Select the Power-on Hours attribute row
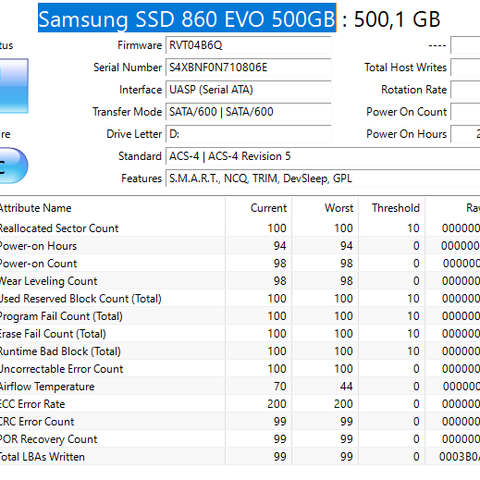 coord(240,246)
